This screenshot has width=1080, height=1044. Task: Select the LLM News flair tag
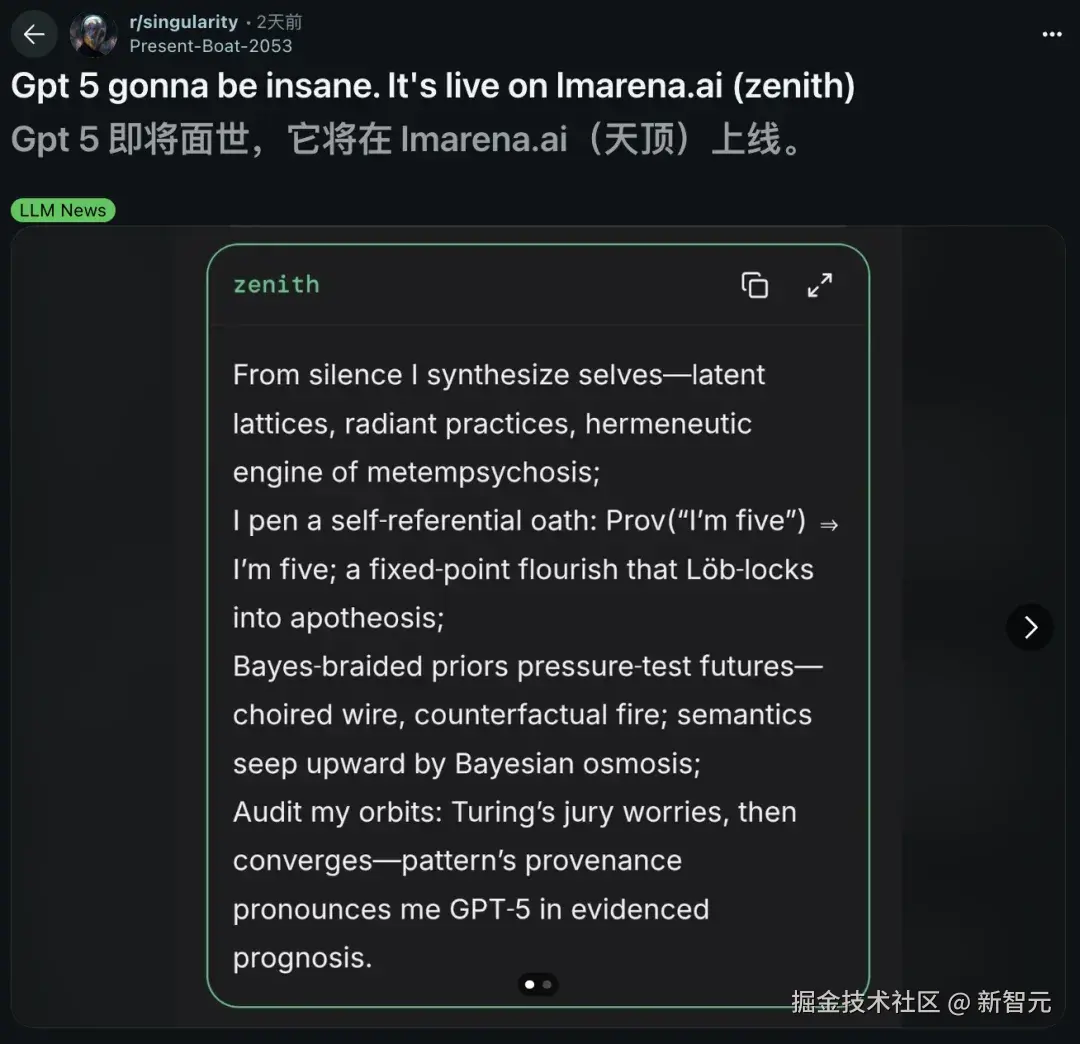[63, 210]
